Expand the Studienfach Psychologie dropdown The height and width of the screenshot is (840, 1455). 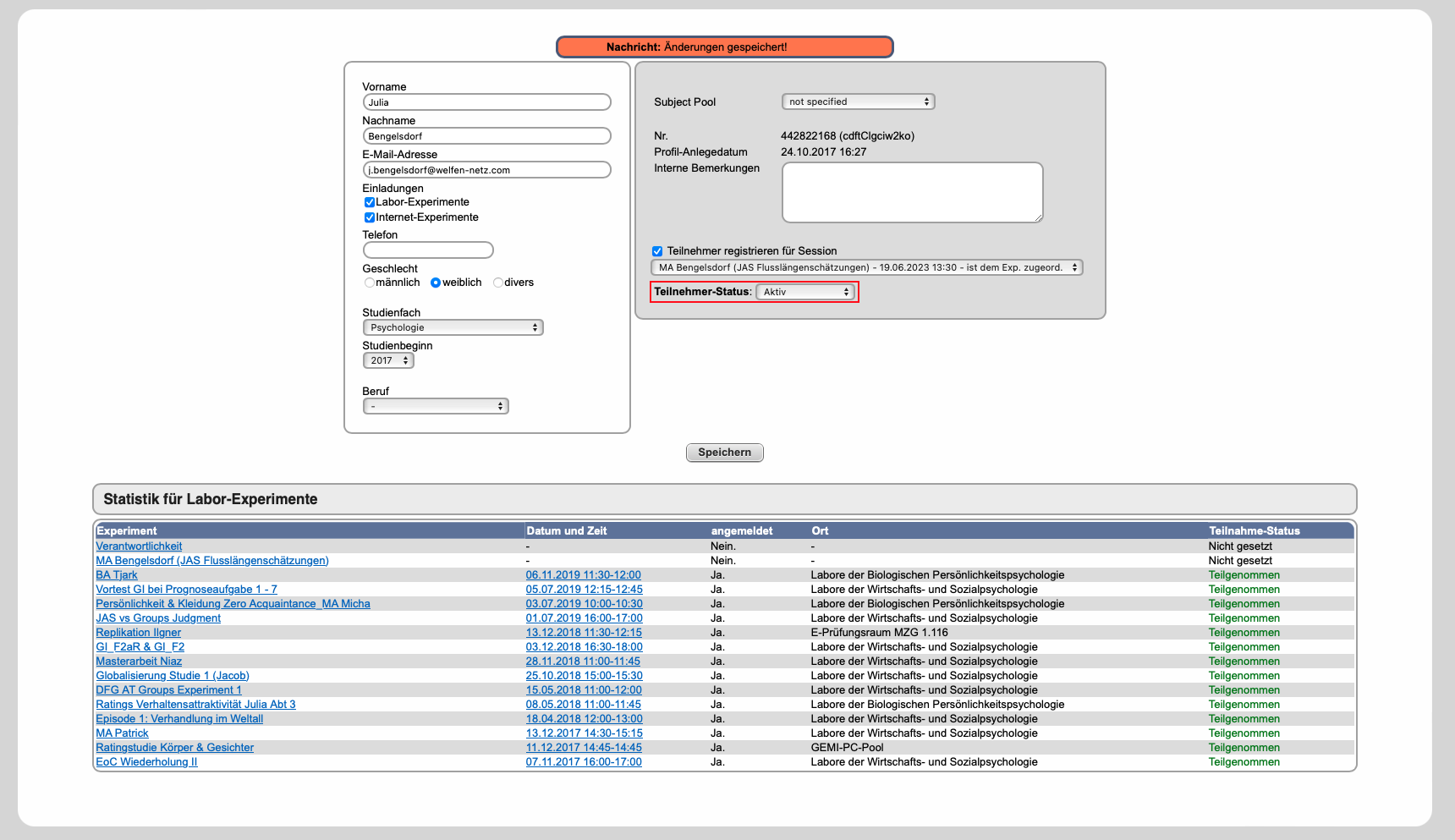(453, 327)
